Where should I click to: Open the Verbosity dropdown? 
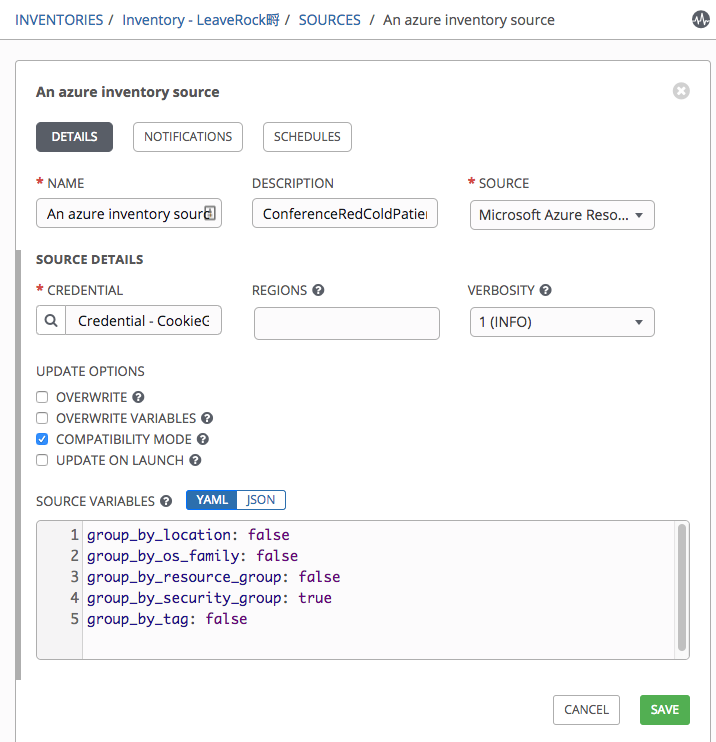(562, 322)
